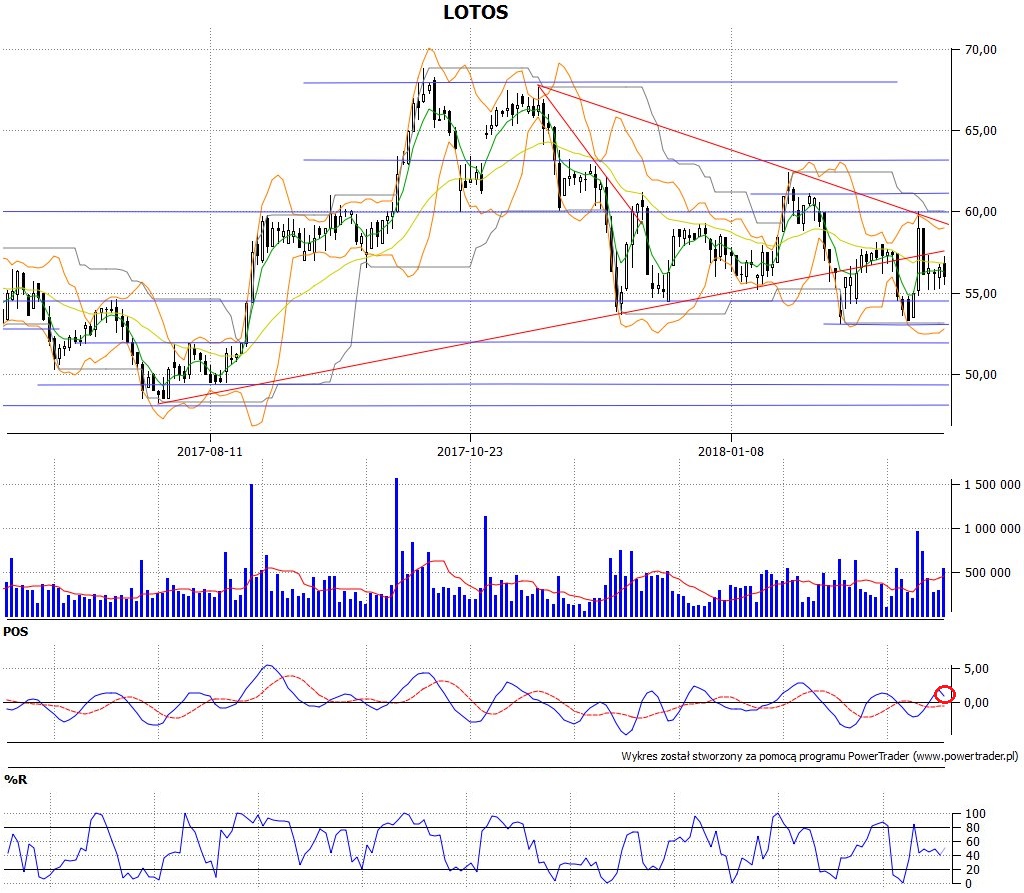Select the 40 level on %R axis
This screenshot has width=1024, height=893.
[972, 856]
